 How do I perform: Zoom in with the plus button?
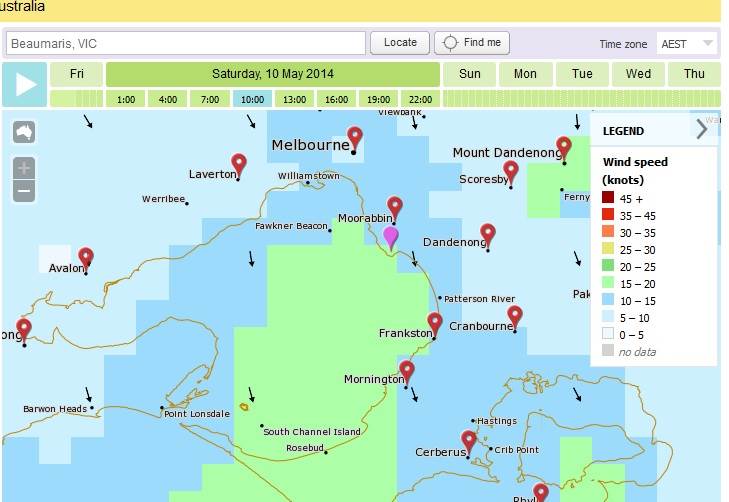pos(24,167)
